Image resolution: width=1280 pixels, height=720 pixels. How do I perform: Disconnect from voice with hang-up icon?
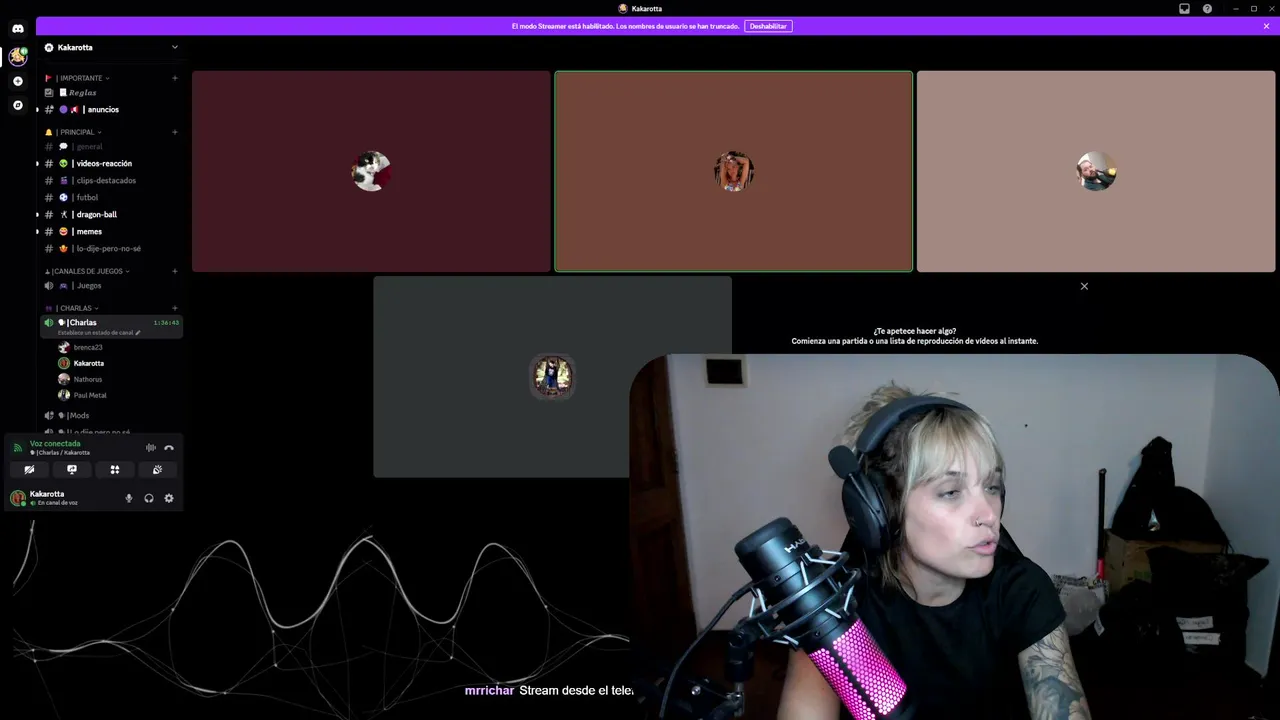coord(169,448)
